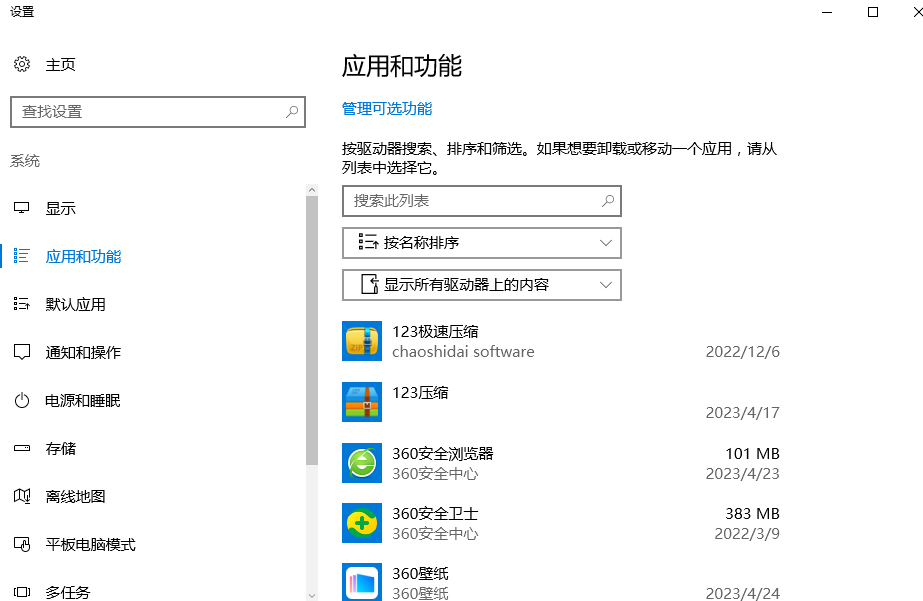923x601 pixels.
Task: Click the 2023/4/24 install date
Action: tap(743, 593)
